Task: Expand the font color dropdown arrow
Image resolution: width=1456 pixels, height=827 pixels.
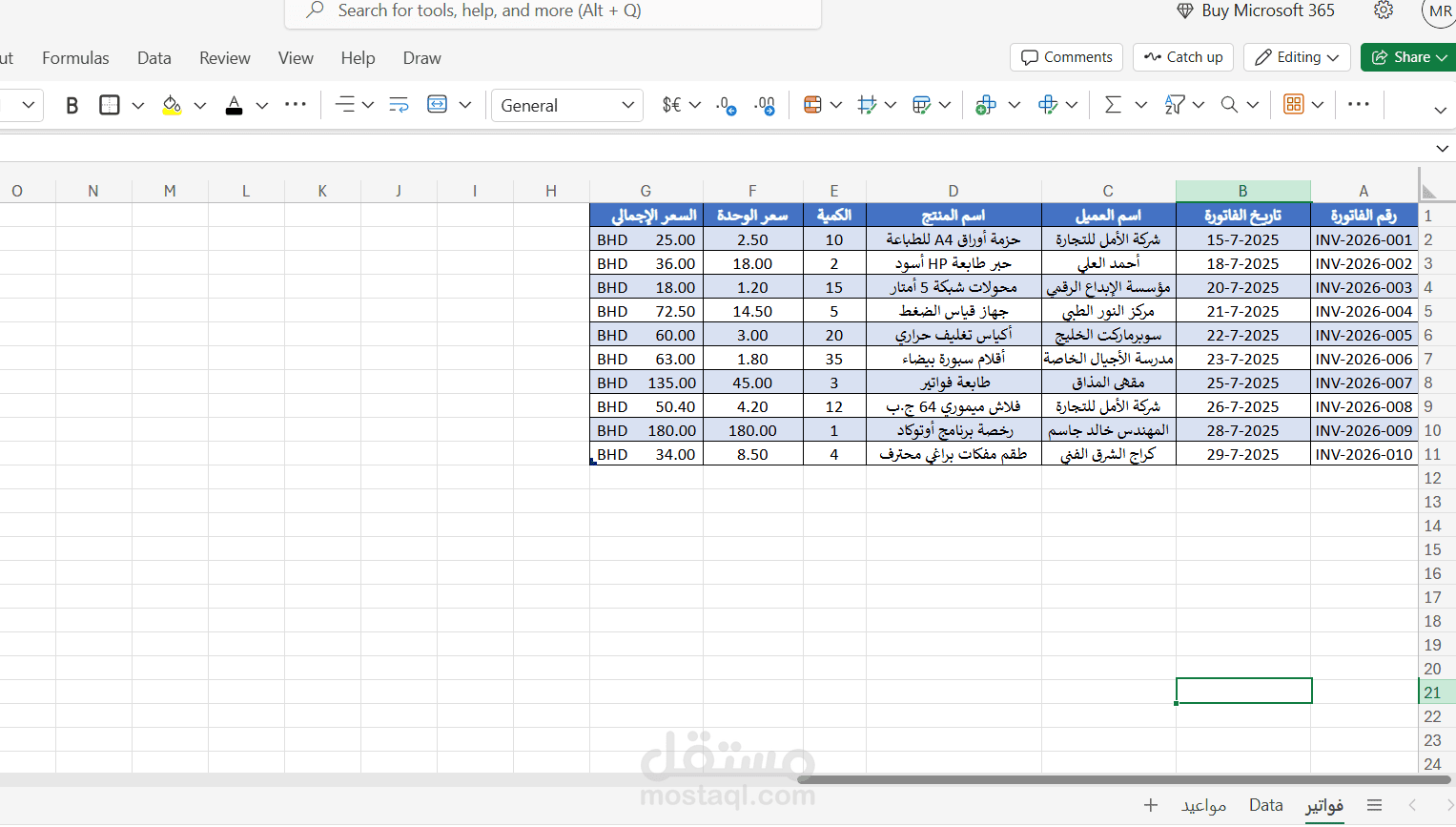Action: click(262, 105)
